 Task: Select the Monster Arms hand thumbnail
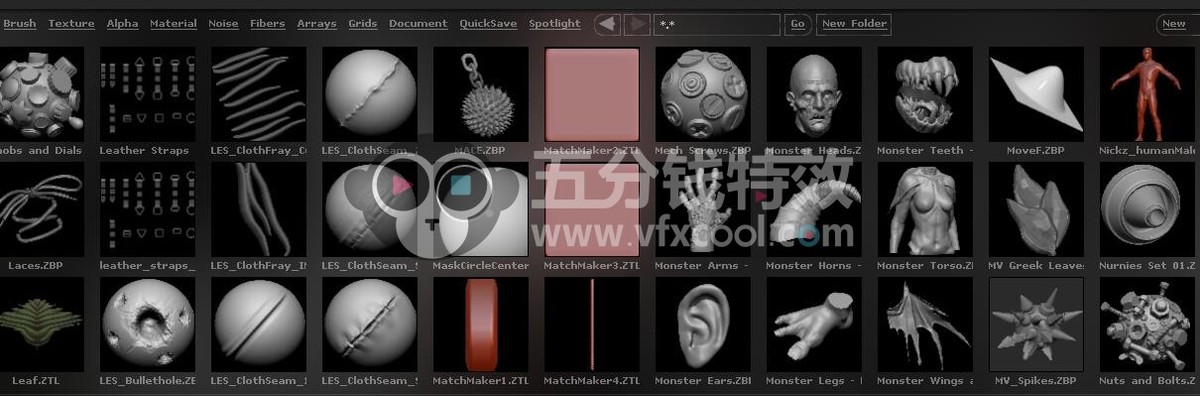(703, 210)
